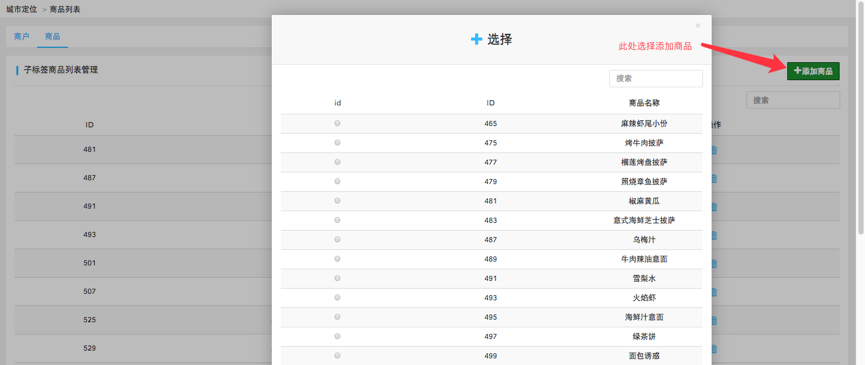
Task: Click product name 海鲜汁意面
Action: point(644,317)
